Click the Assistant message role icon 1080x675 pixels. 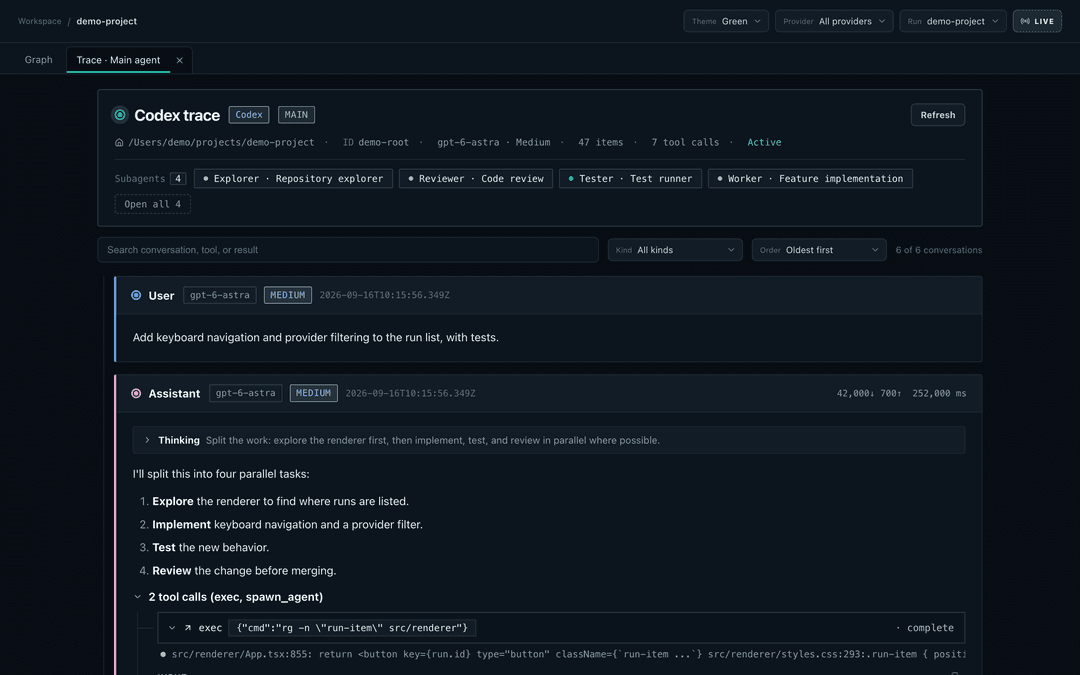click(x=136, y=393)
